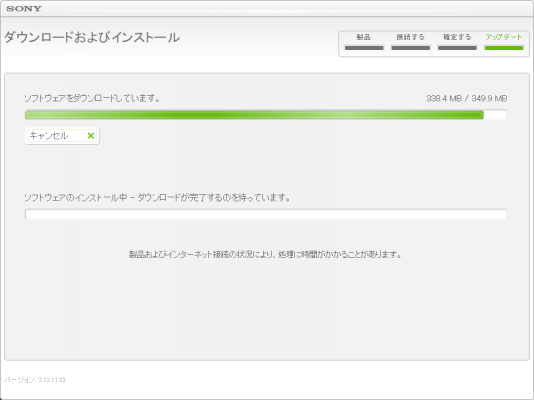This screenshot has width=534, height=400.
Task: Click the ソフトウェアのインストール中 status text
Action: pyautogui.click(x=157, y=197)
